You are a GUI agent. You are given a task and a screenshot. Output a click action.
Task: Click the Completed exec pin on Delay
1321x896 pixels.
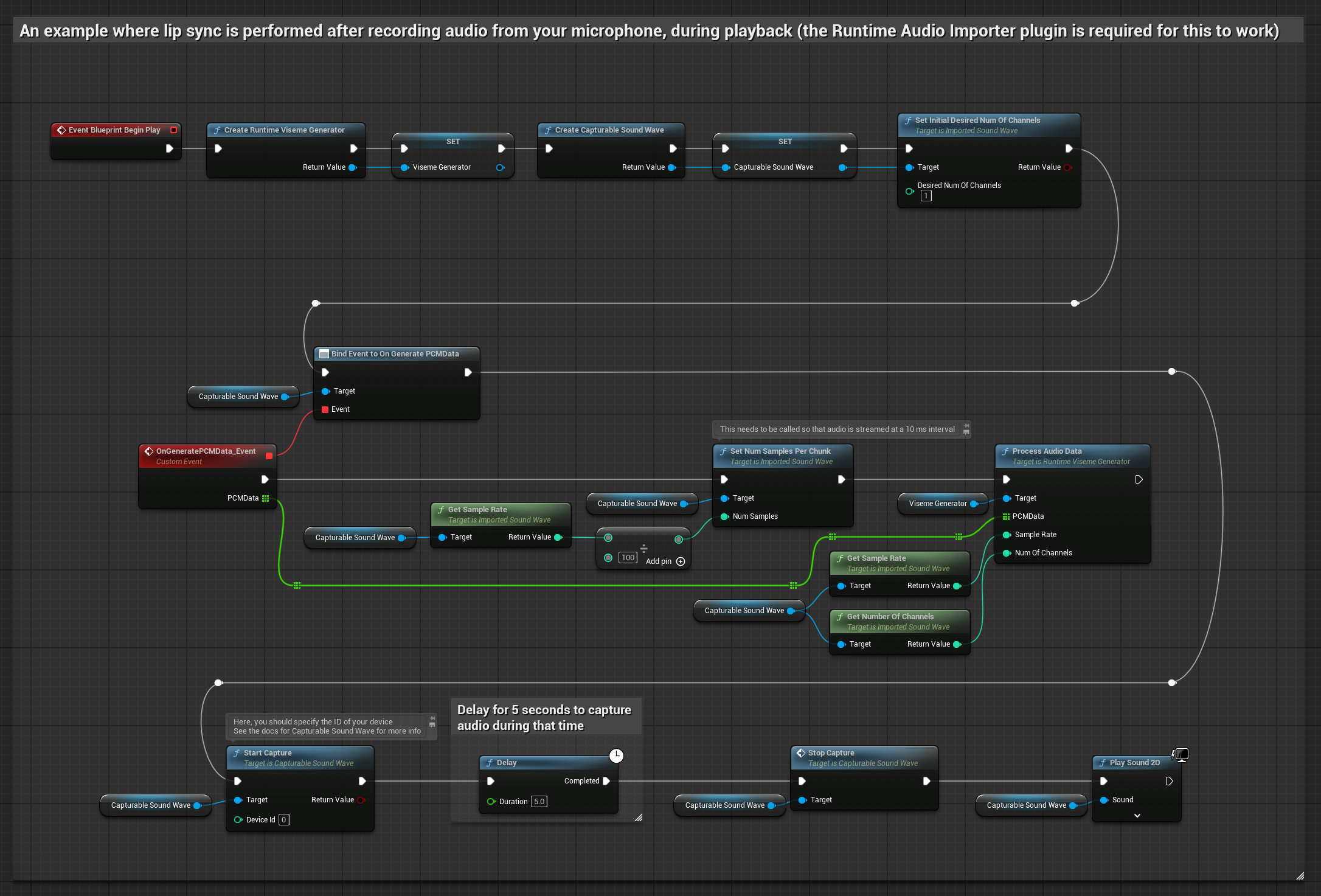coord(606,781)
